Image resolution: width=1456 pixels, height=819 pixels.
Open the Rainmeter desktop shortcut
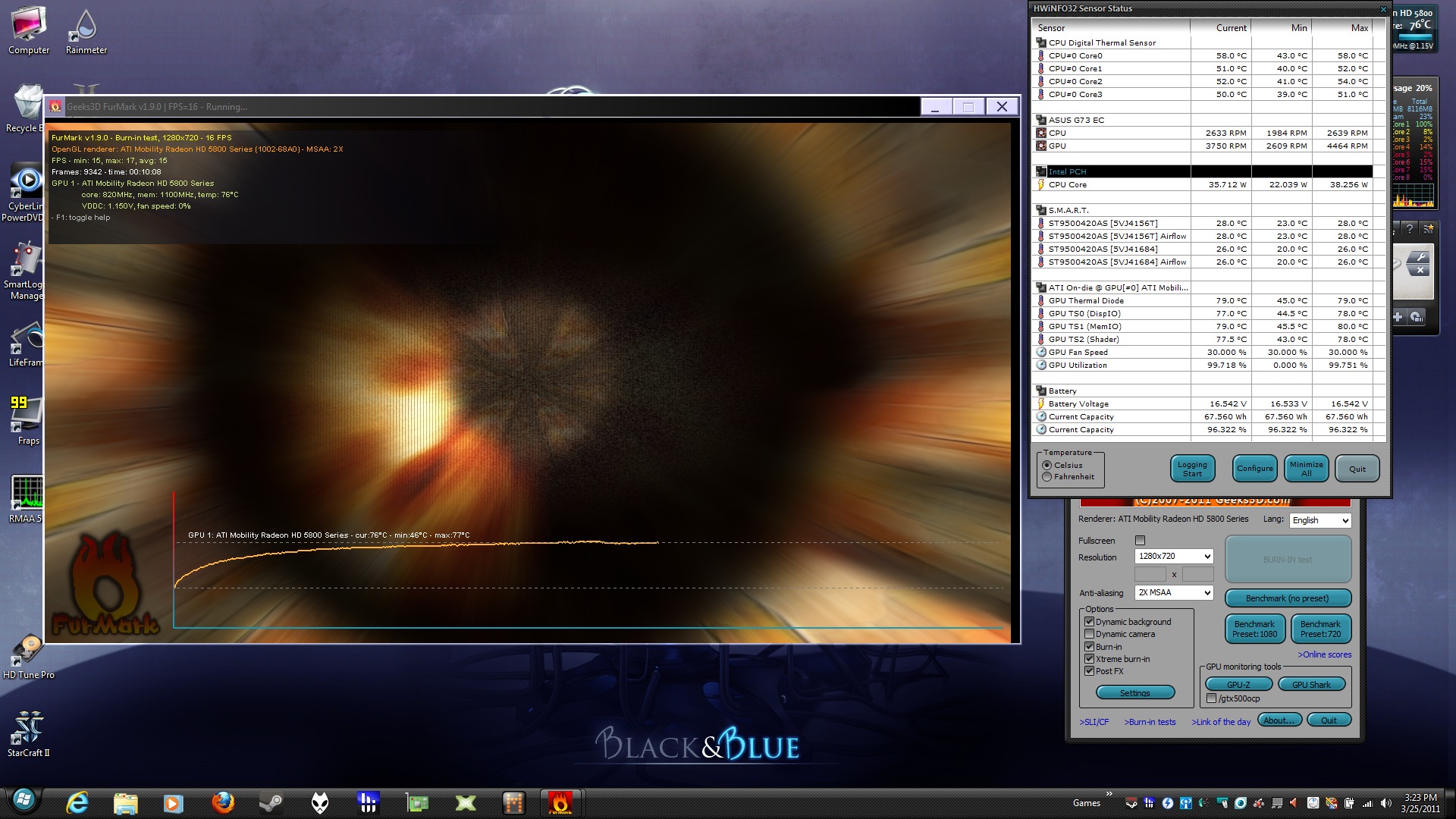[x=86, y=30]
